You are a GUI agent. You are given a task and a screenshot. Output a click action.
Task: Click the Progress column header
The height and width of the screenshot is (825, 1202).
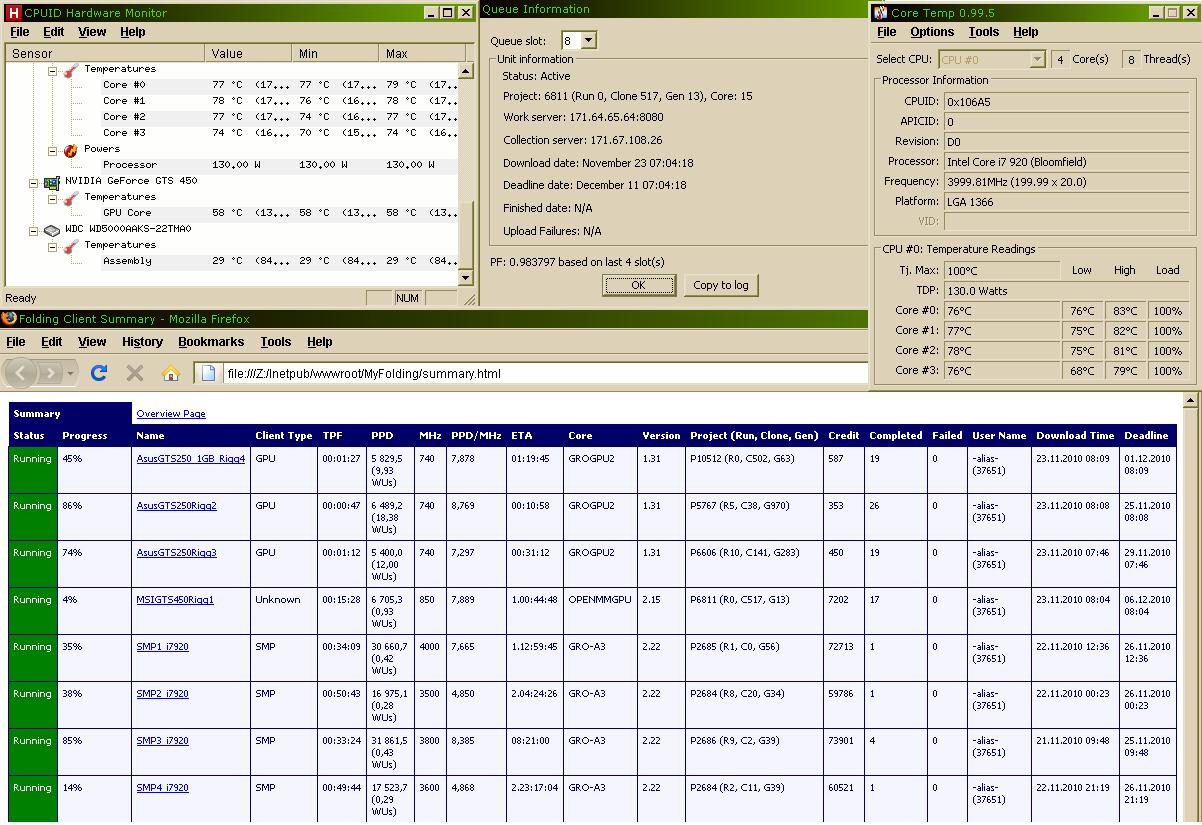85,436
